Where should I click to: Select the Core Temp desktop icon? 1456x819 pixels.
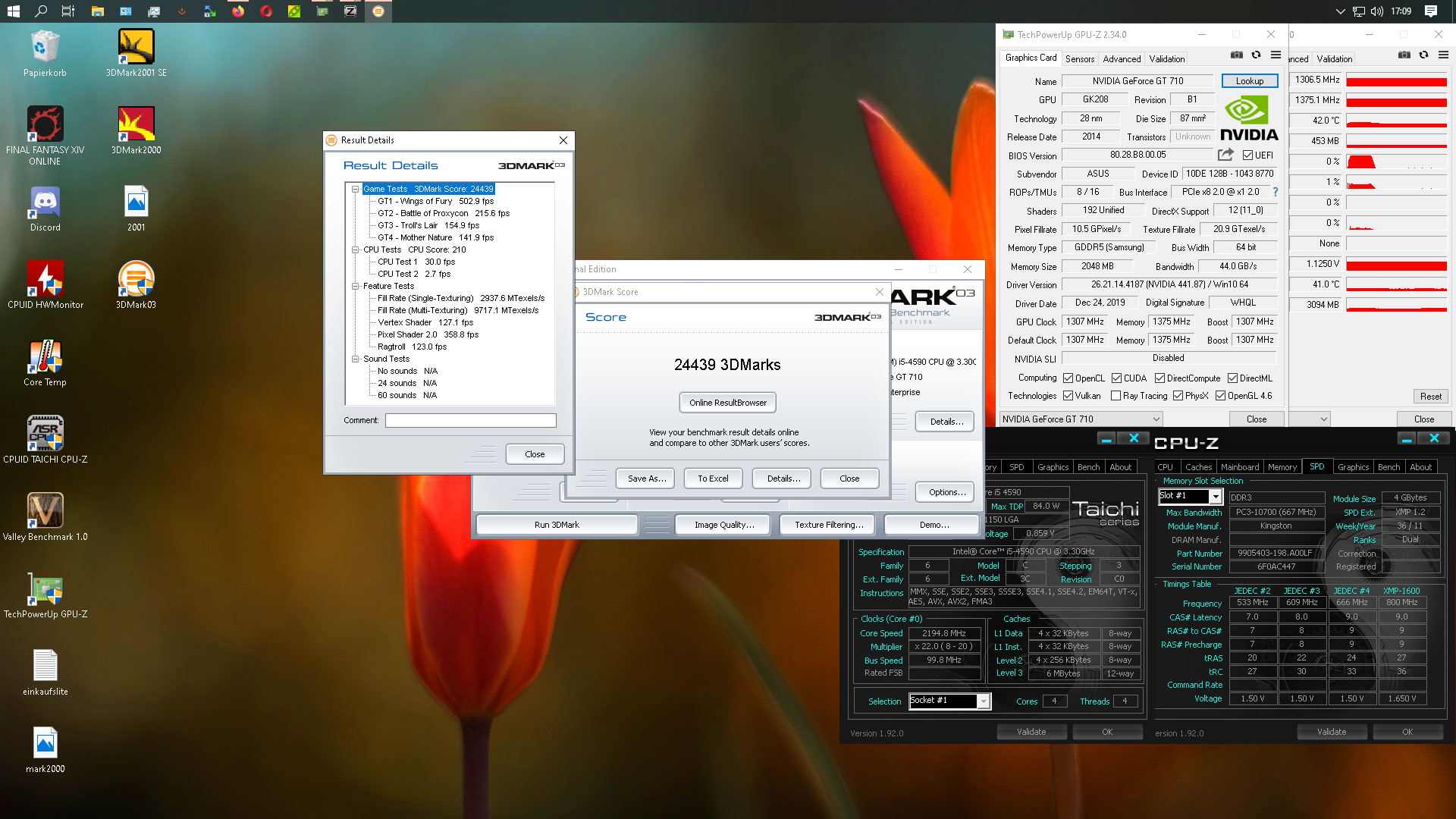pyautogui.click(x=45, y=362)
